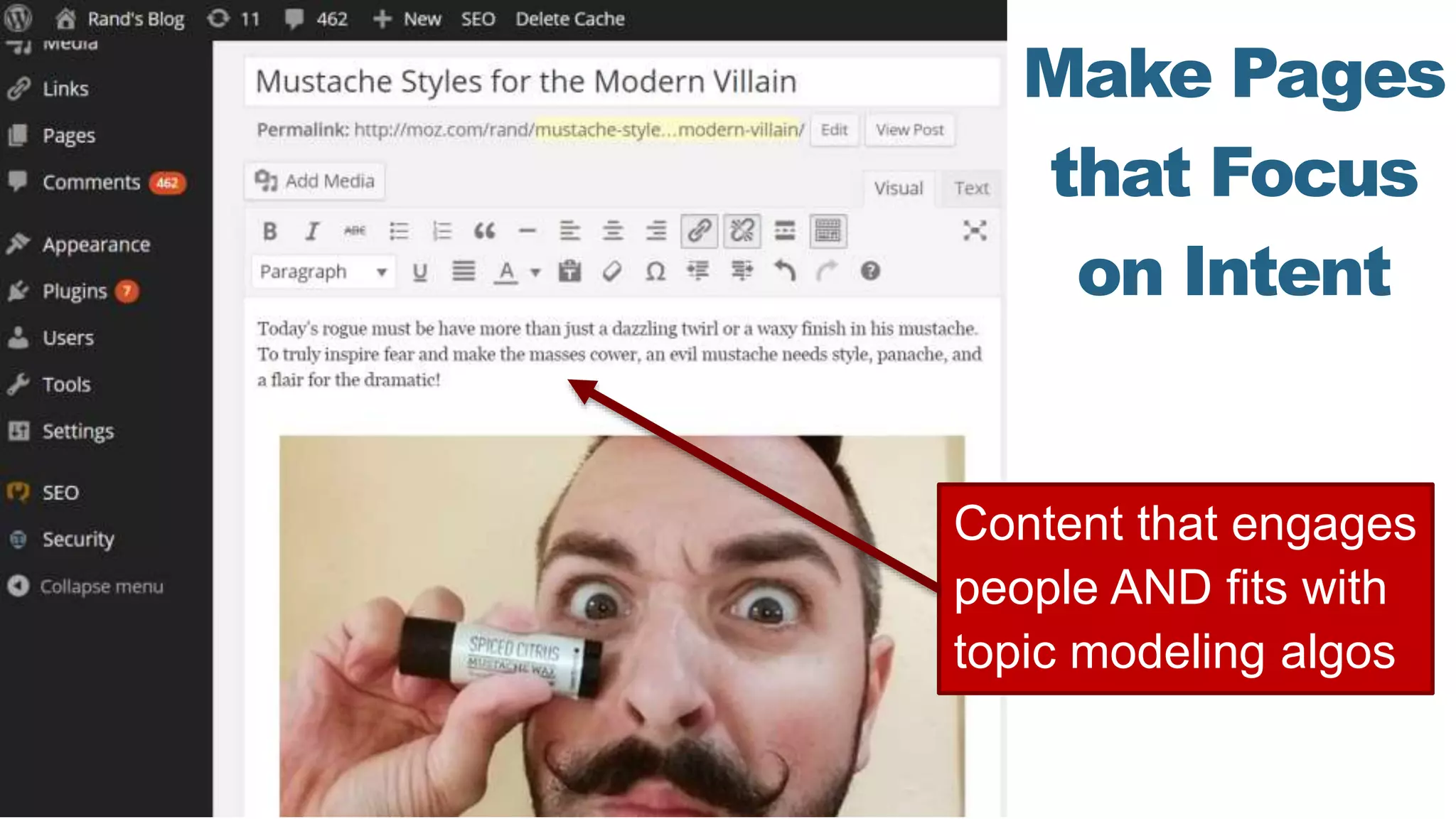The image size is (1456, 819).
Task: Click the Add Media button
Action: point(314,181)
